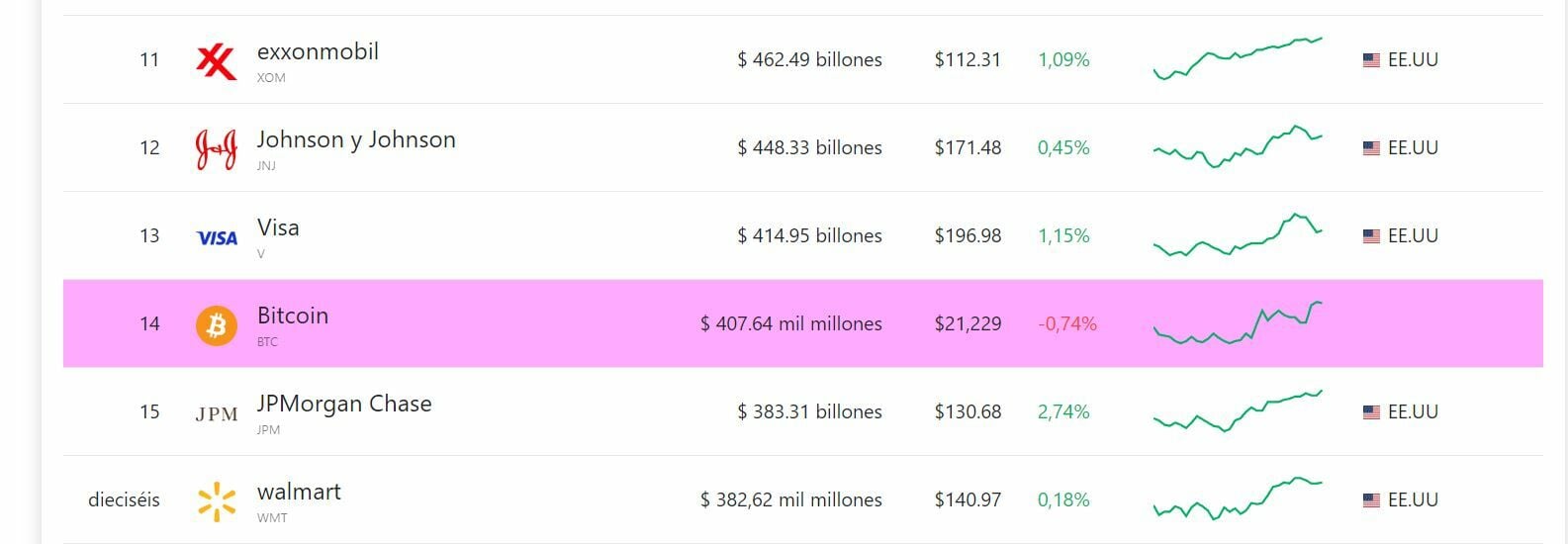Select the highlighted Bitcoin row market cap
This screenshot has width=1568, height=544.
[790, 323]
